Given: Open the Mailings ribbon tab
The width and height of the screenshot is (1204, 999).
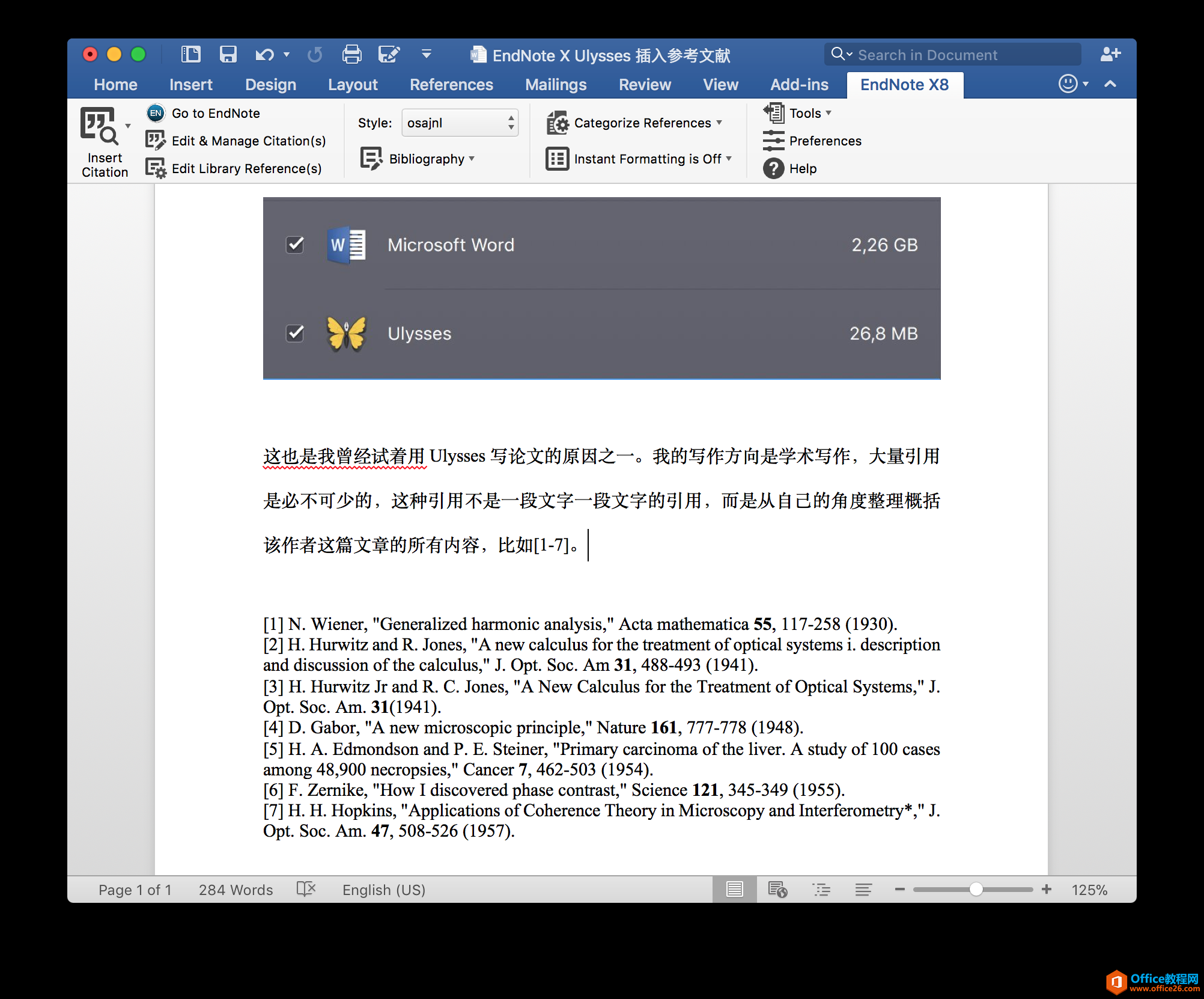Looking at the screenshot, I should [x=556, y=85].
